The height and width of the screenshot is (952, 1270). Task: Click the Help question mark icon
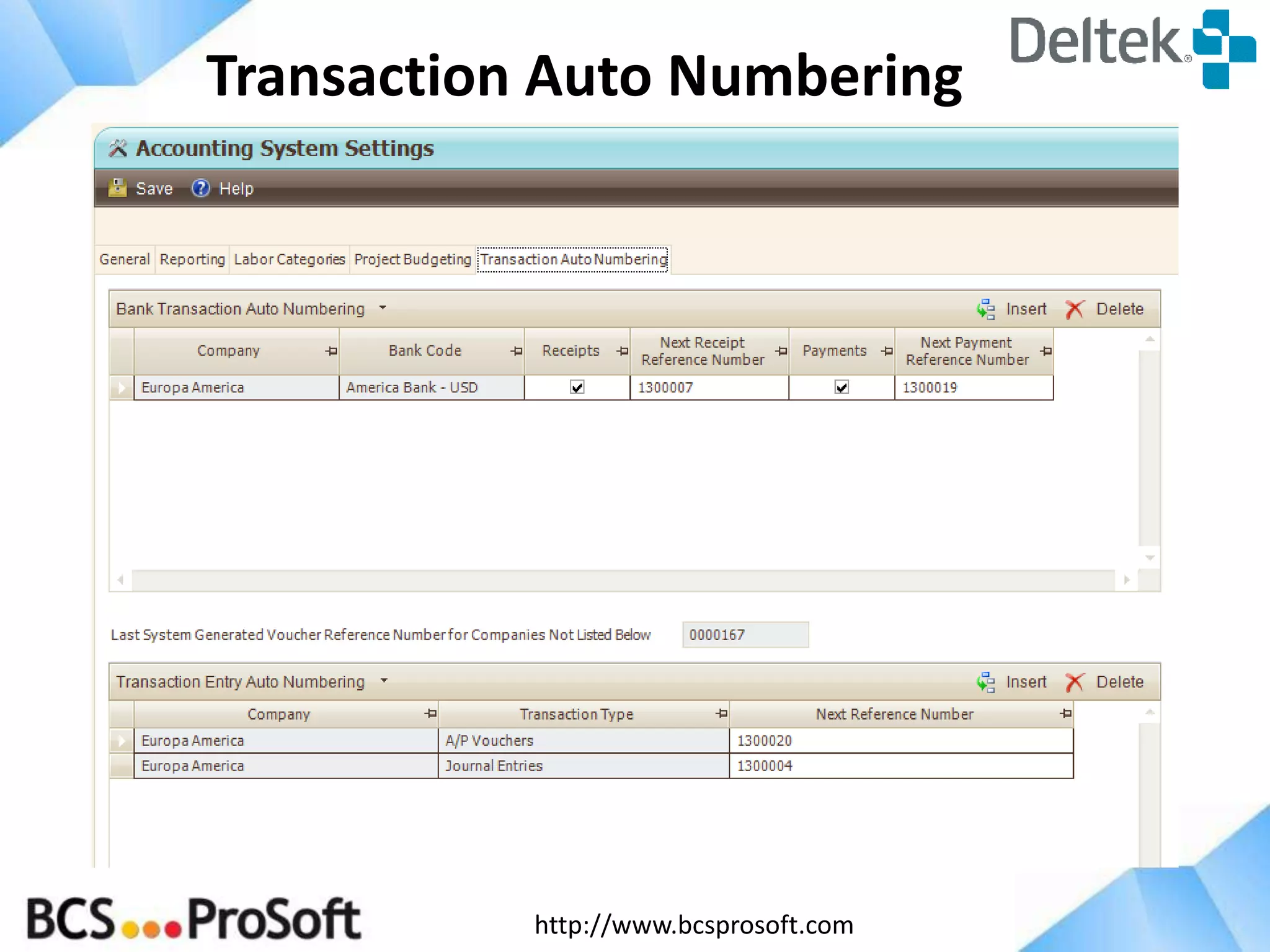(x=200, y=188)
